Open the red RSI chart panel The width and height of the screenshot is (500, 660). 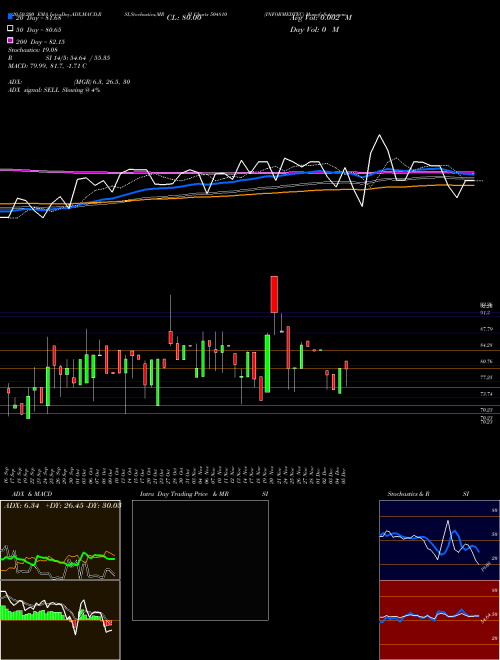(x=439, y=620)
